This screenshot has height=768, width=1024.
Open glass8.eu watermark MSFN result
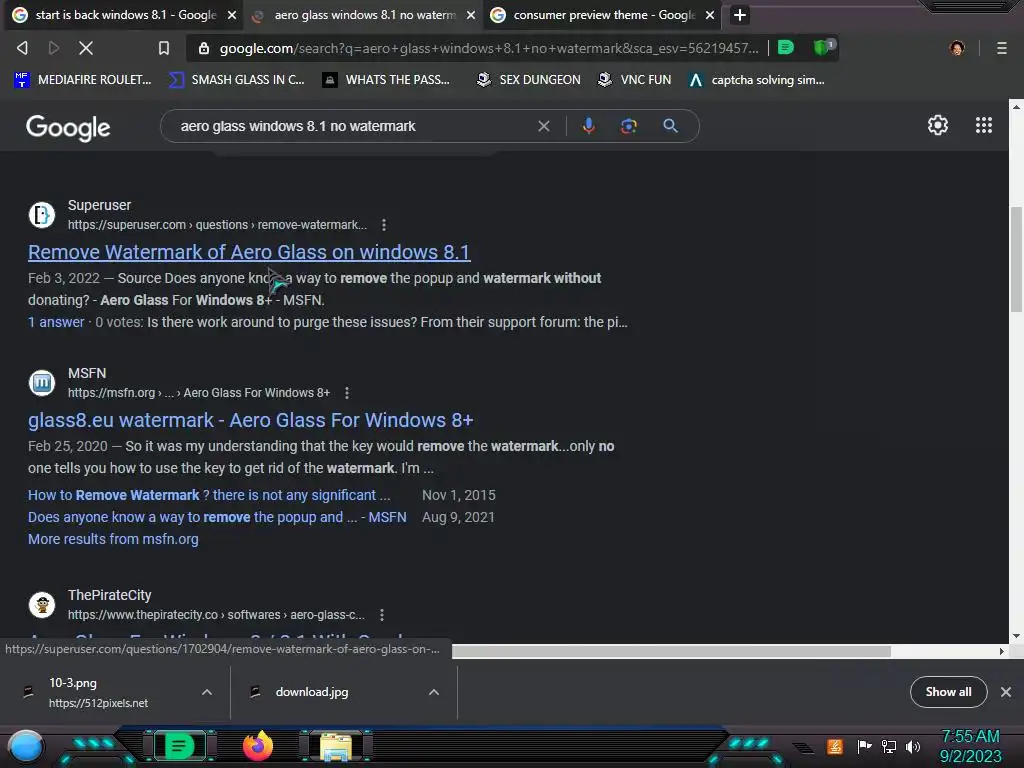[250, 420]
